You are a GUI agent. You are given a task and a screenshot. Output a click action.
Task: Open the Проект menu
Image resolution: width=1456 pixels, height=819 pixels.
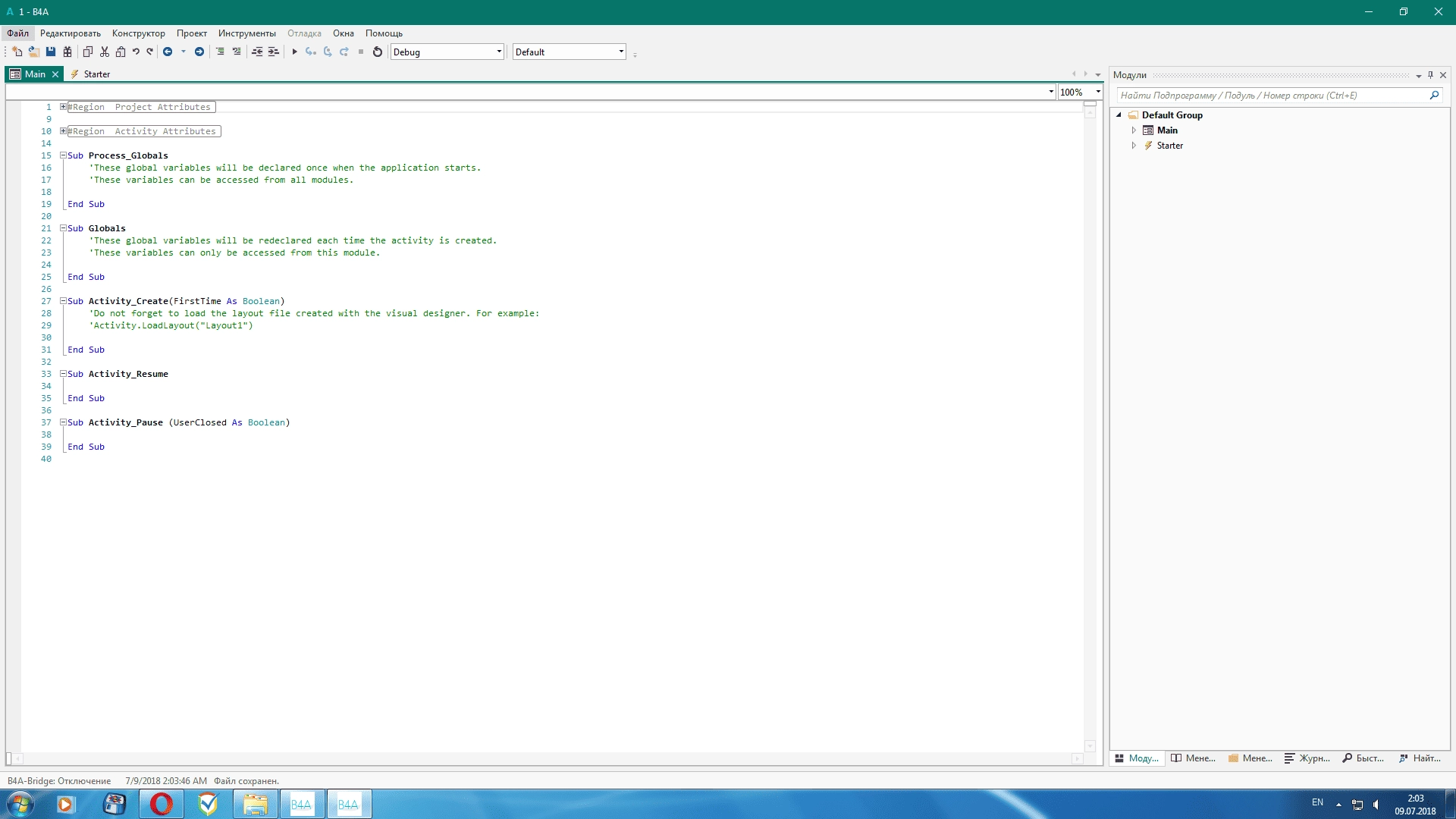pos(192,33)
